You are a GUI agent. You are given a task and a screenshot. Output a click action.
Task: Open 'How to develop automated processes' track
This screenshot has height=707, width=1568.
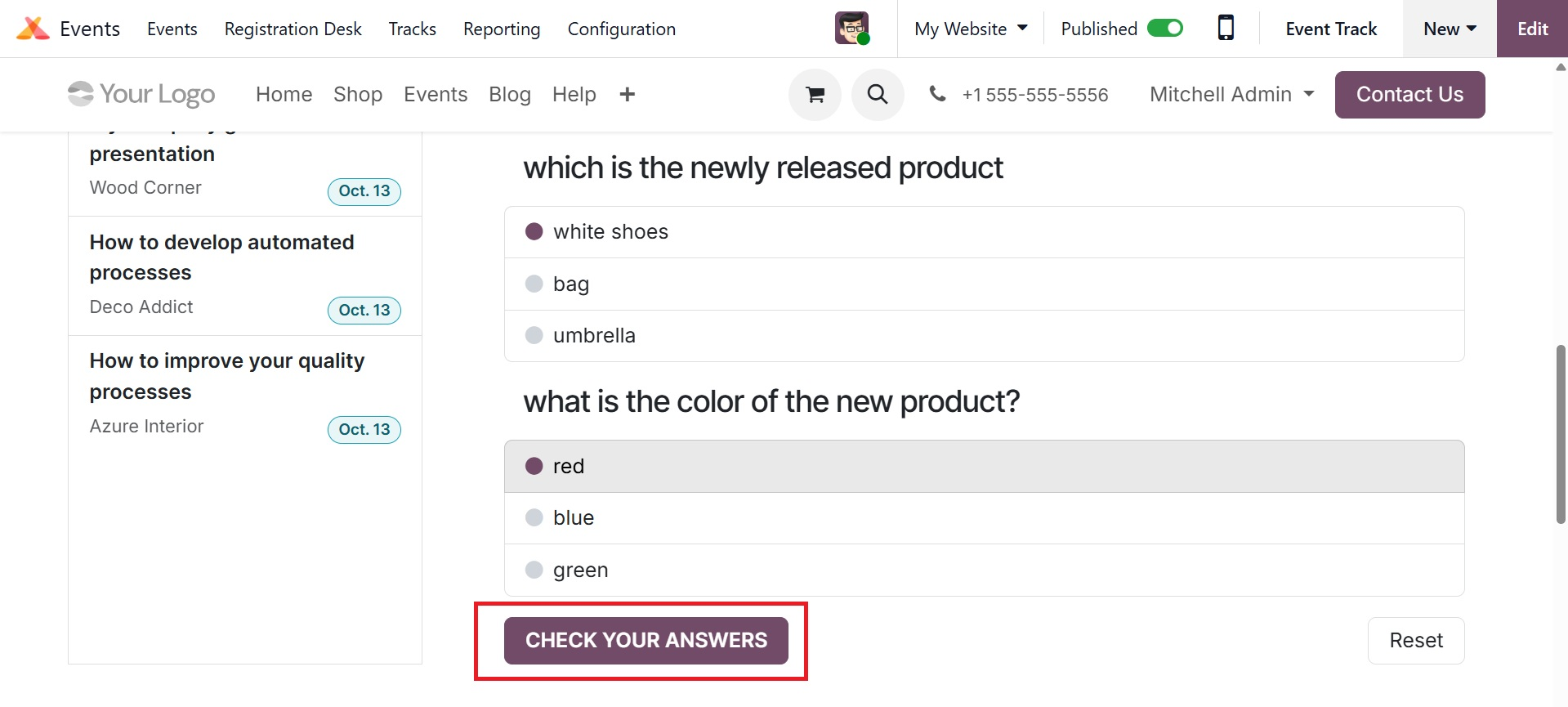pos(221,257)
